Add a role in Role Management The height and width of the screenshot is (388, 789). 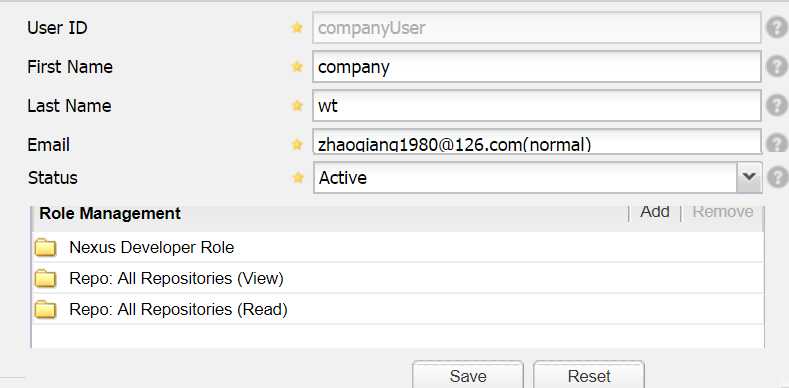point(654,212)
